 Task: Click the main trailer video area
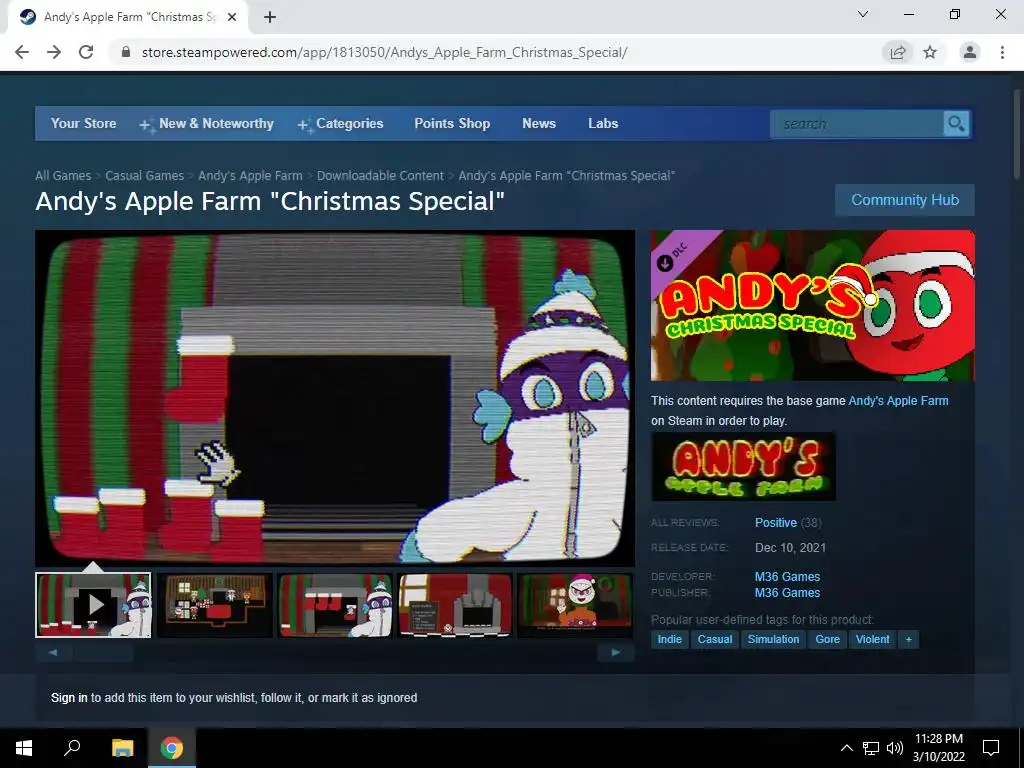click(x=335, y=398)
